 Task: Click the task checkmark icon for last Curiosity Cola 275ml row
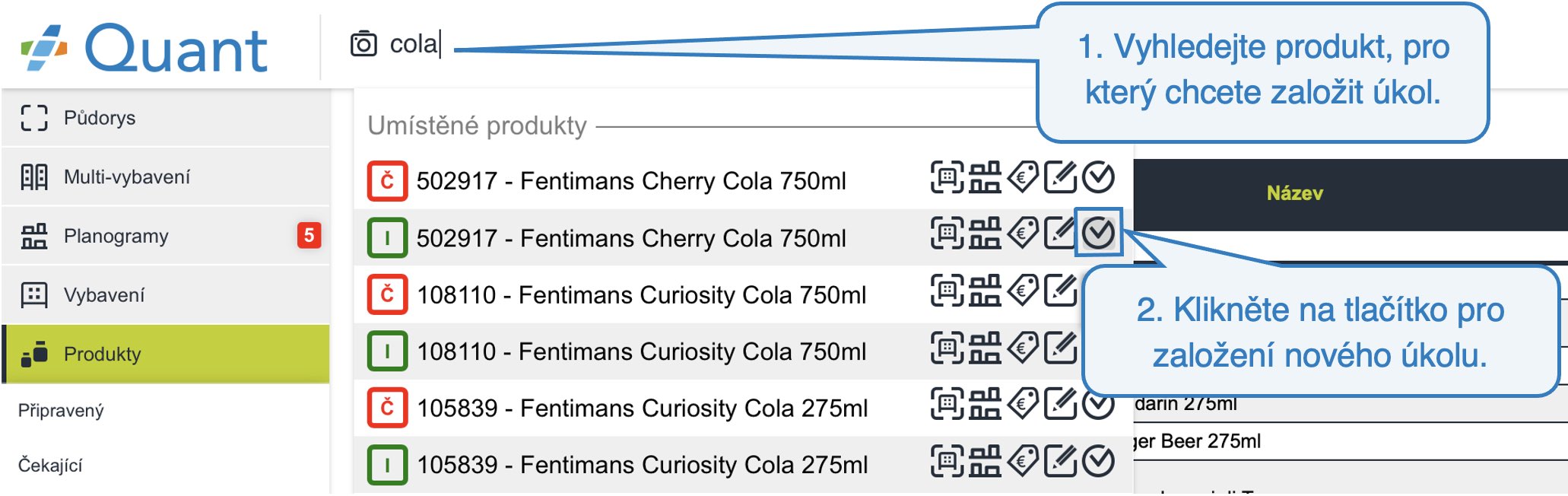coord(1098,461)
